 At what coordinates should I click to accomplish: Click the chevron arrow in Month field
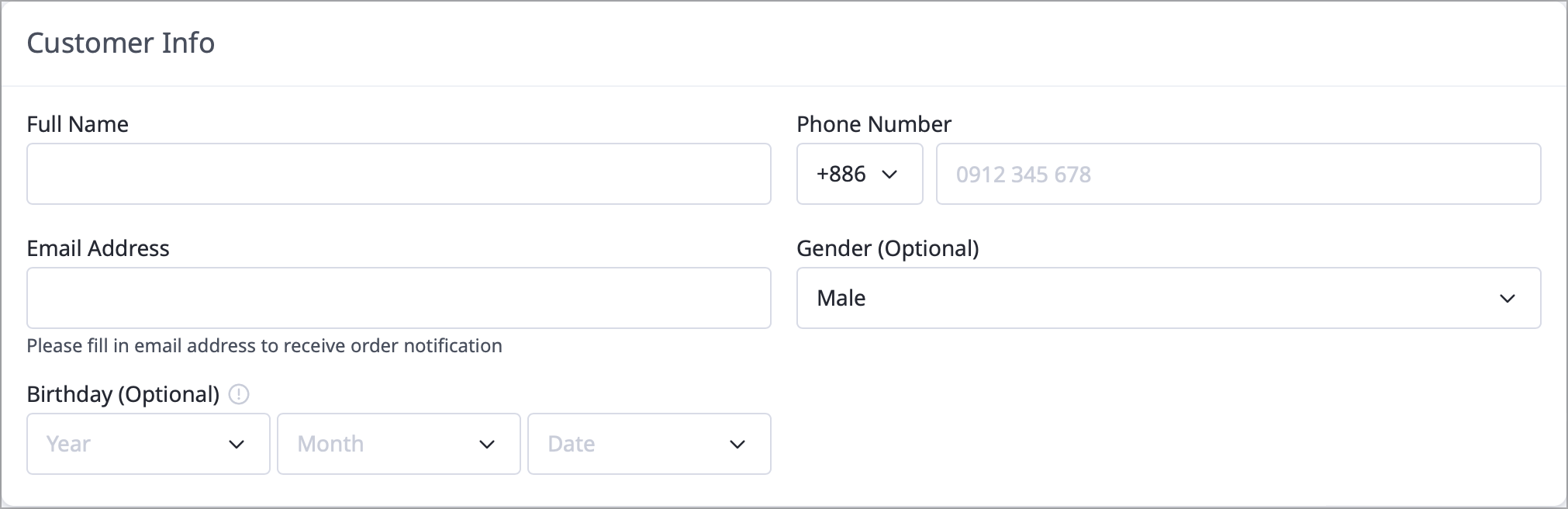coord(487,445)
